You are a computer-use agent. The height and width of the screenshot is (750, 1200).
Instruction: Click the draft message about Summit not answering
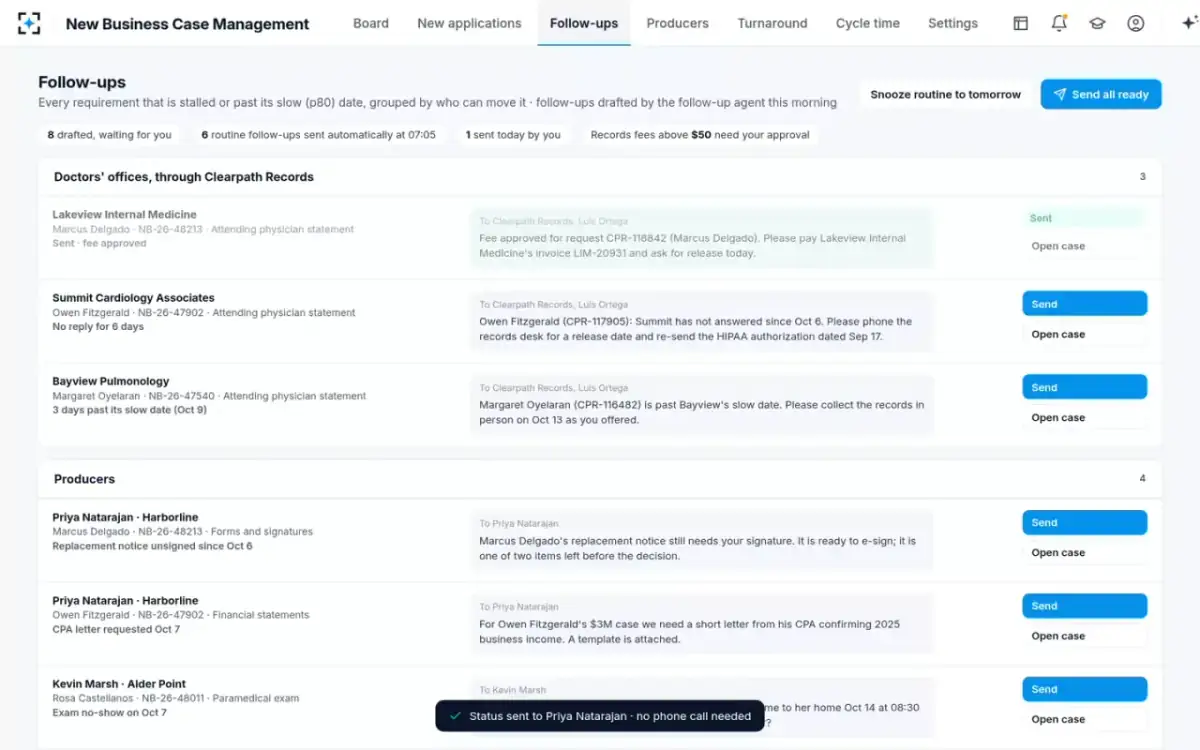click(702, 321)
